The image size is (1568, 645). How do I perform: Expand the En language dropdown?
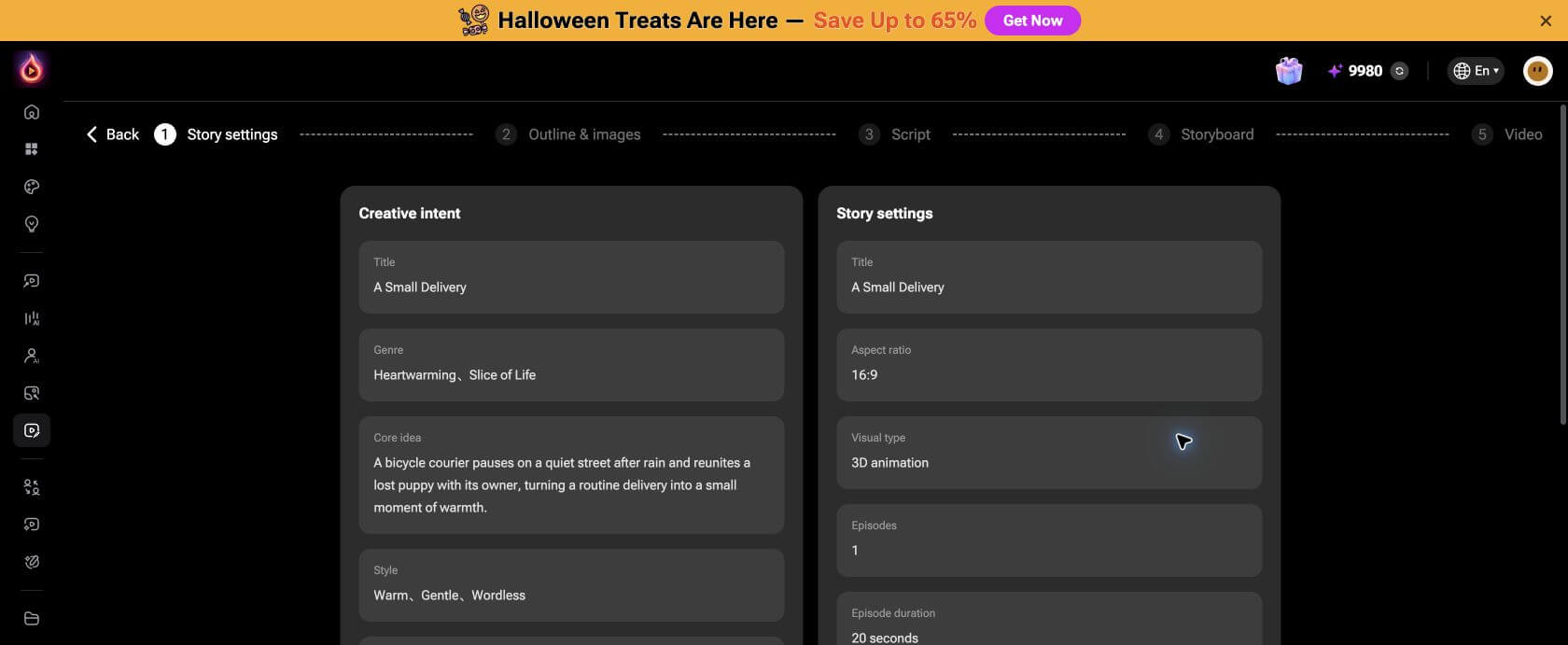tap(1476, 71)
